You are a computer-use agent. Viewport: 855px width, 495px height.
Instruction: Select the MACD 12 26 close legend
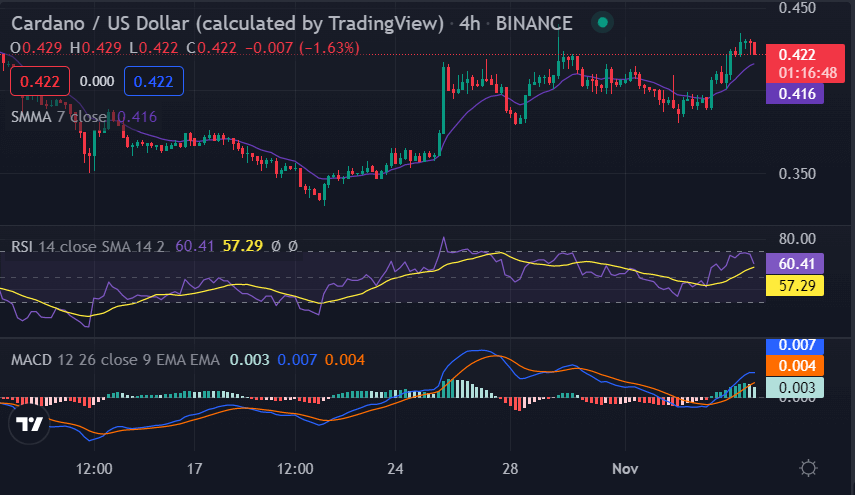pyautogui.click(x=115, y=360)
